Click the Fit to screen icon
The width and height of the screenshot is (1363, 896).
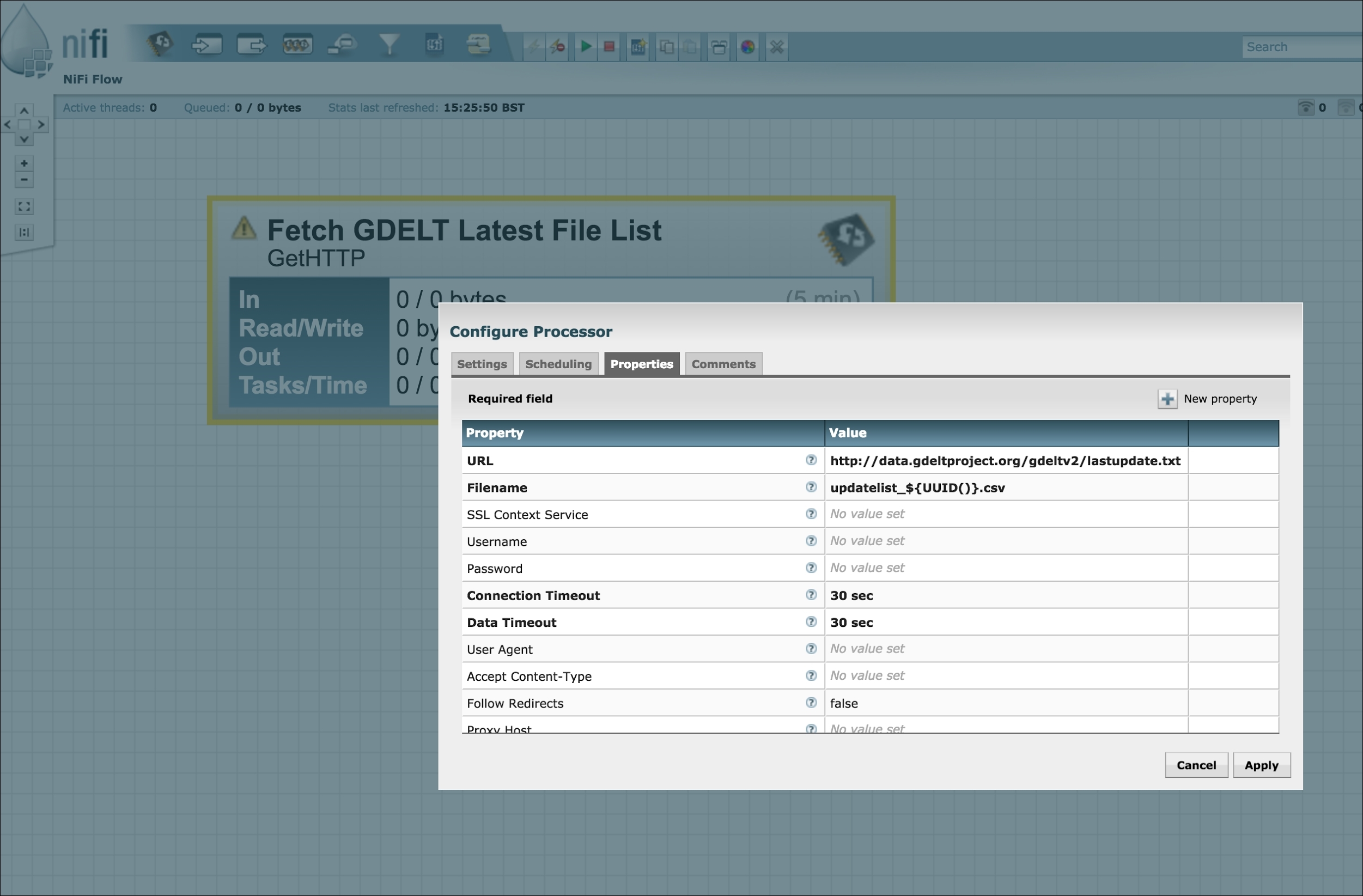(24, 206)
